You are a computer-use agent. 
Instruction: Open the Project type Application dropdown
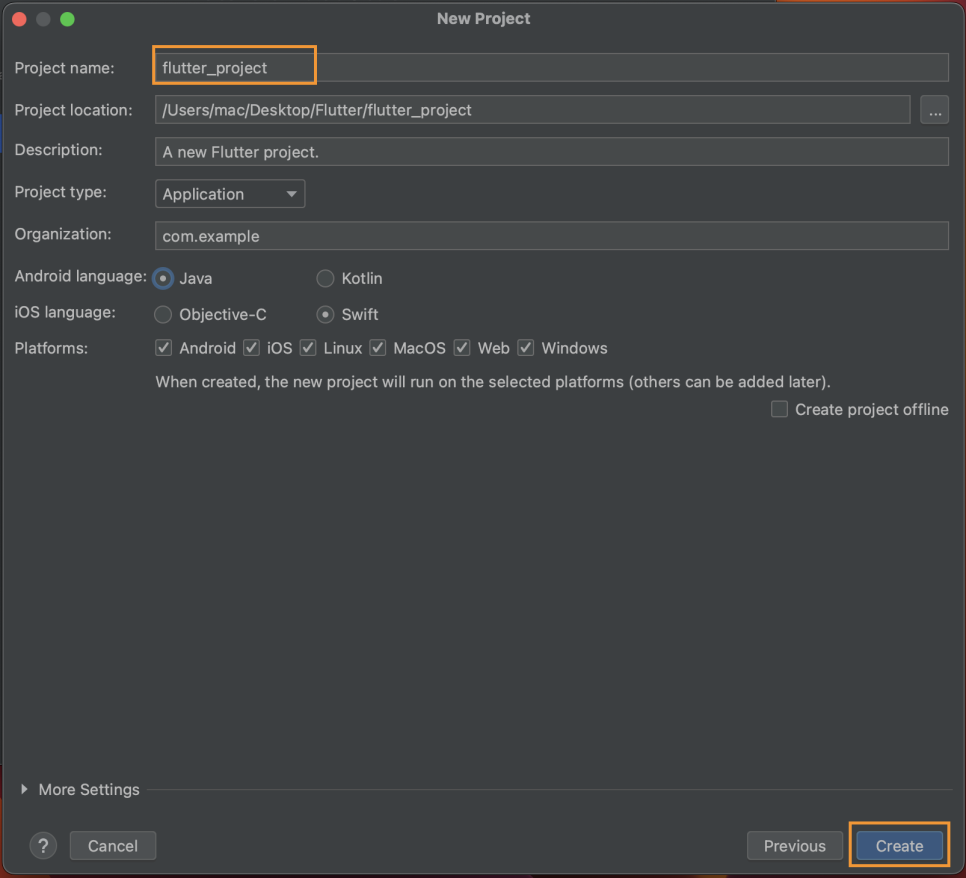tap(230, 194)
